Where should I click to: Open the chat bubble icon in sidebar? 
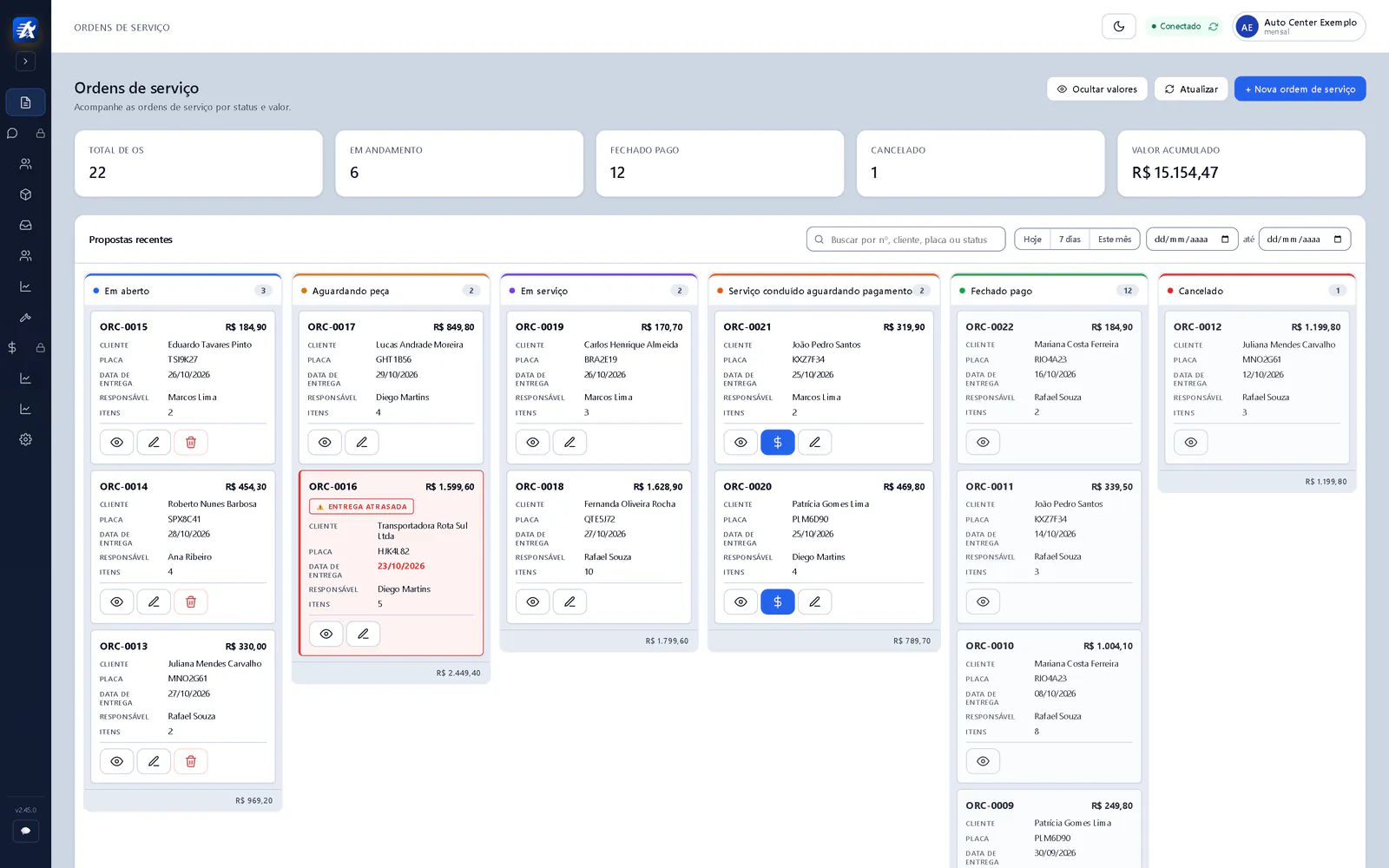pyautogui.click(x=12, y=133)
